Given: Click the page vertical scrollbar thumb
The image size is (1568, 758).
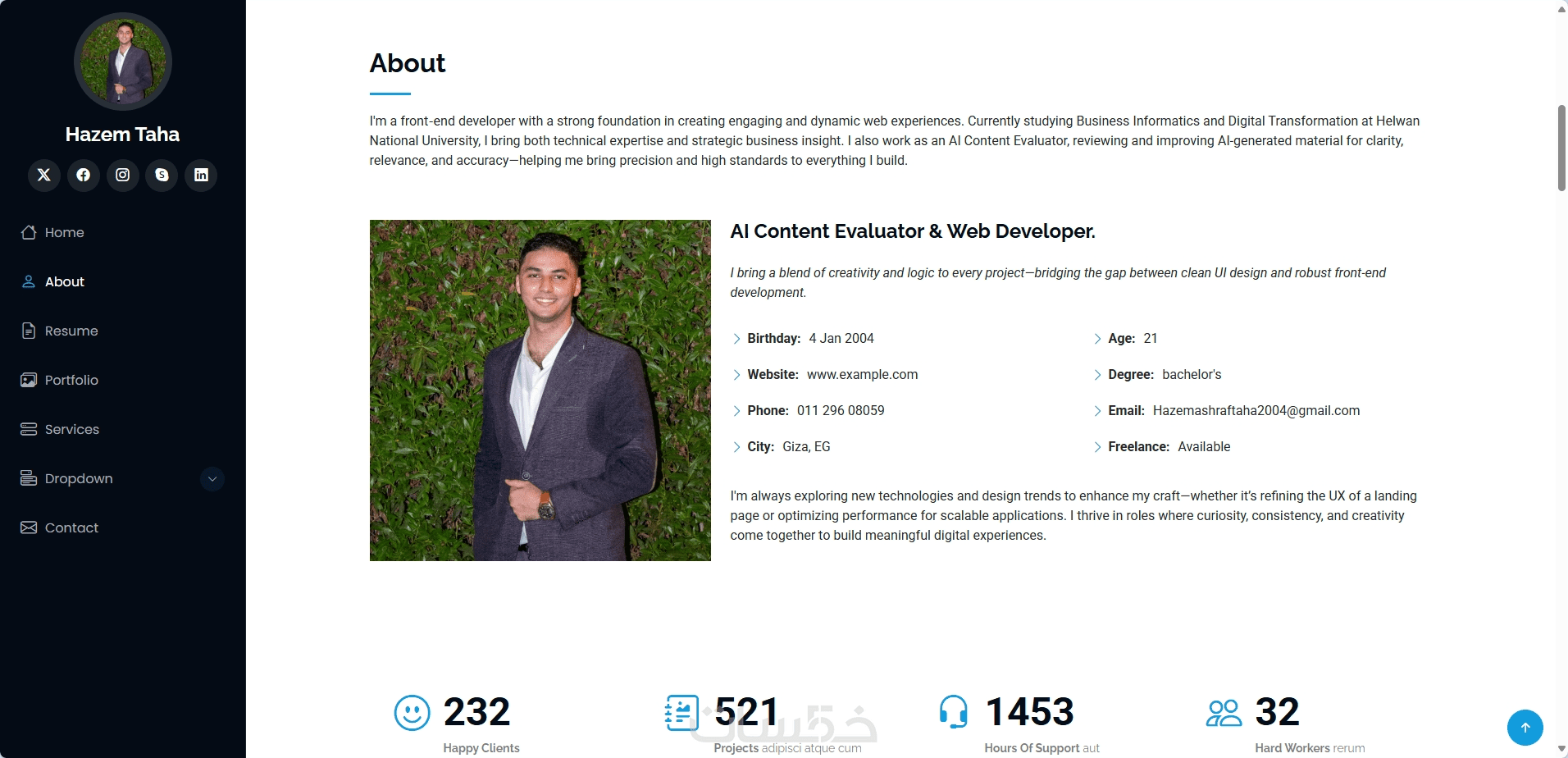Looking at the screenshot, I should pyautogui.click(x=1561, y=148).
